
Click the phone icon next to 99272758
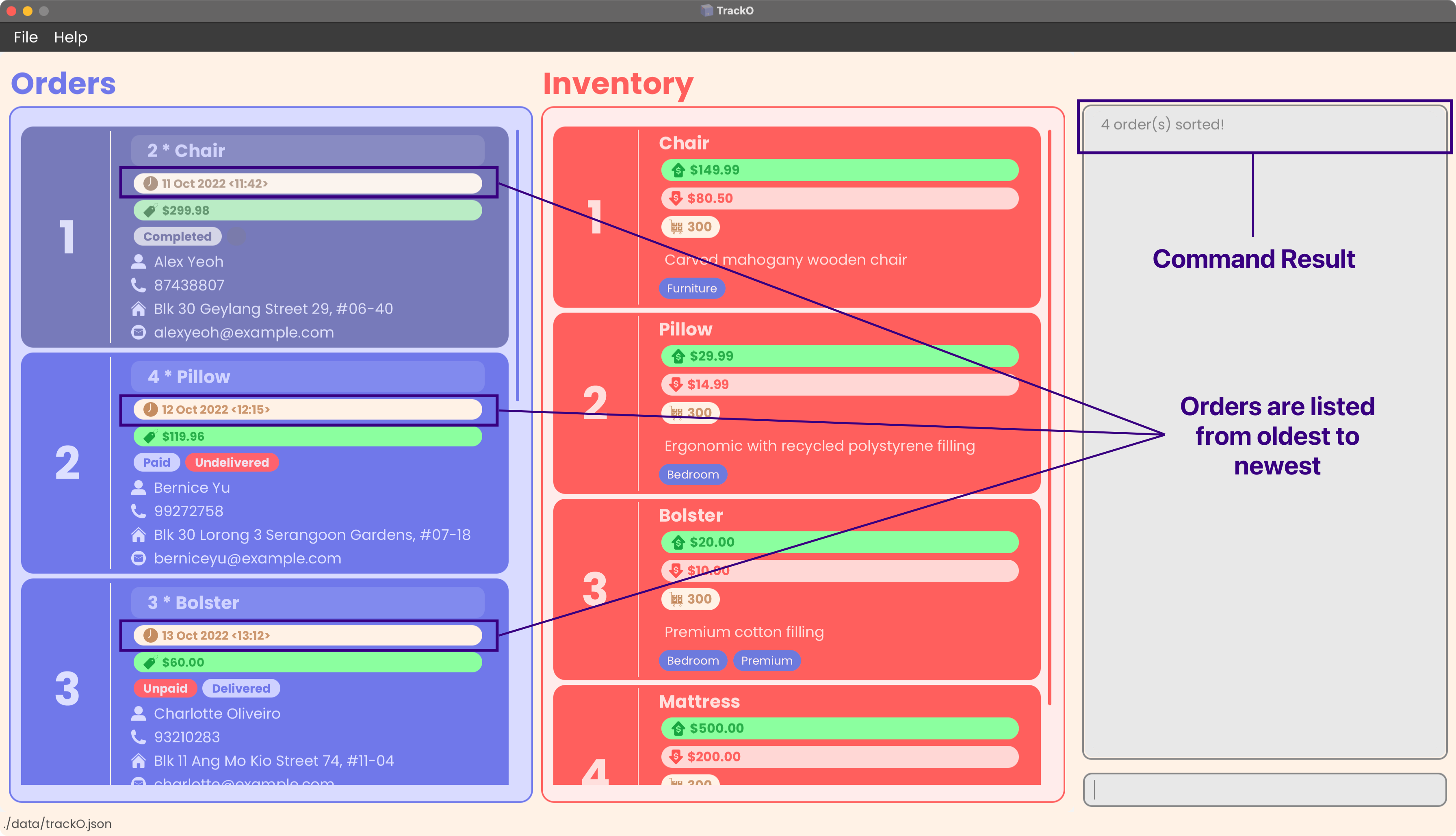click(x=139, y=511)
